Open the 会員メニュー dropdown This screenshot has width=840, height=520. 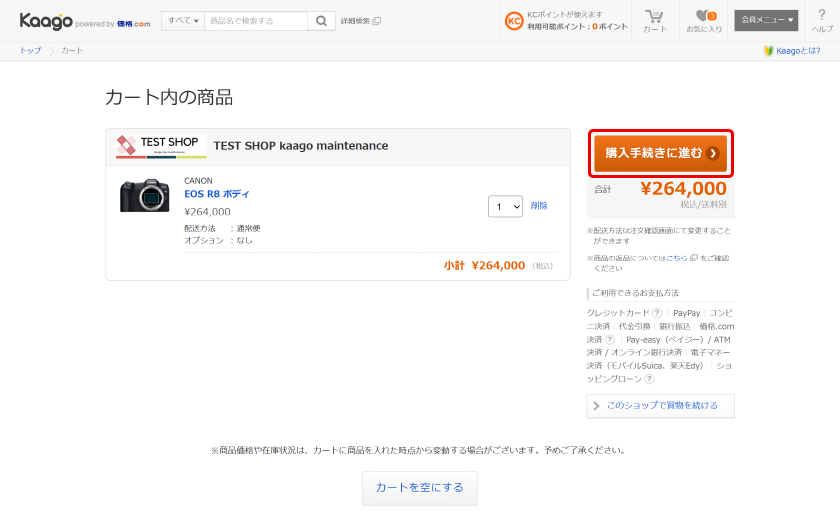click(766, 20)
